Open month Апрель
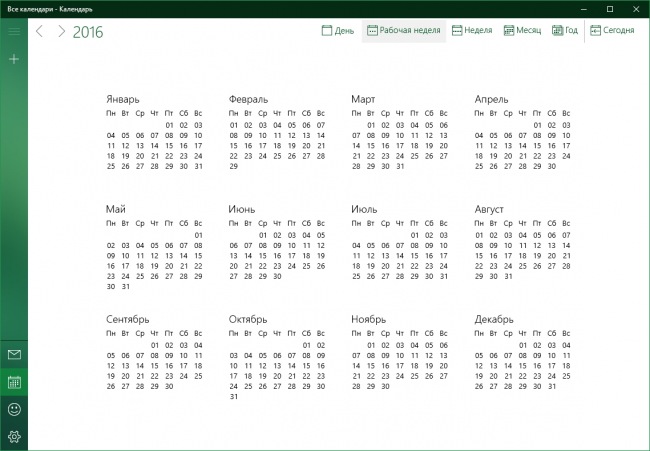The height and width of the screenshot is (451, 650). 491,99
